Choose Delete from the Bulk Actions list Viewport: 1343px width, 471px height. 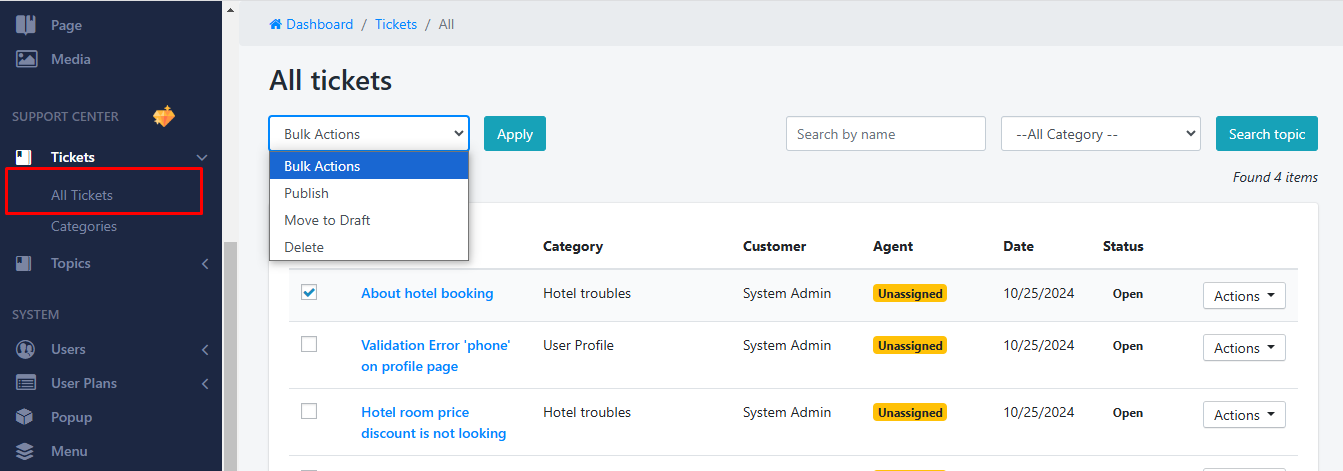(304, 247)
